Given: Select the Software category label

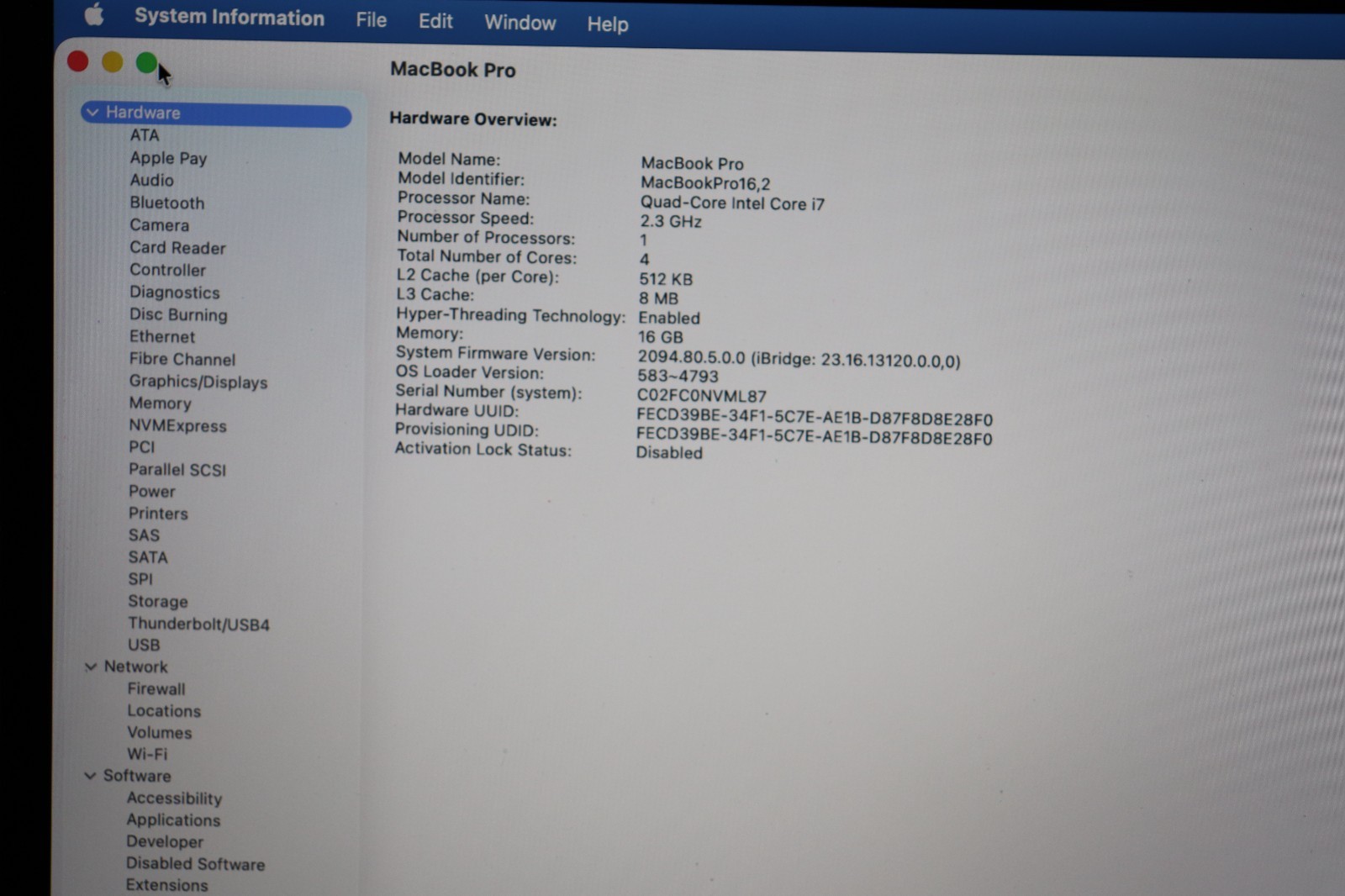Looking at the screenshot, I should click(x=137, y=776).
